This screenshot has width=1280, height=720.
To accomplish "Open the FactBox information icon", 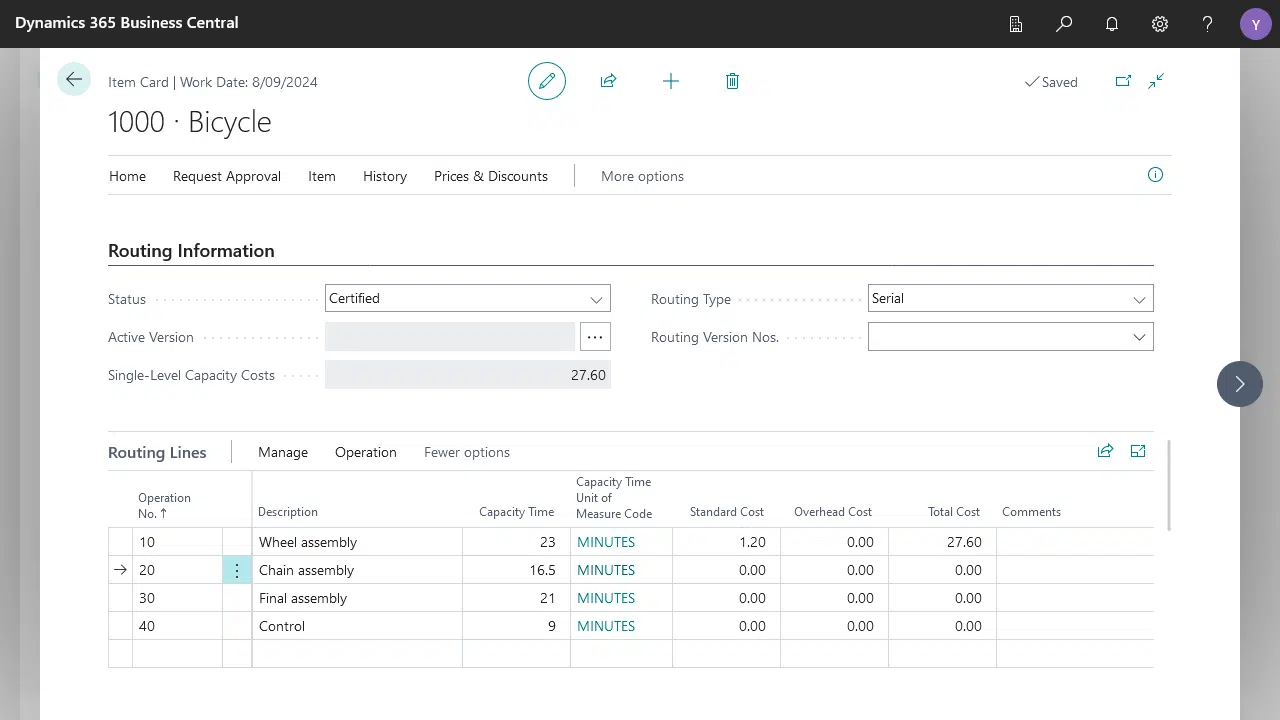I will (1155, 175).
